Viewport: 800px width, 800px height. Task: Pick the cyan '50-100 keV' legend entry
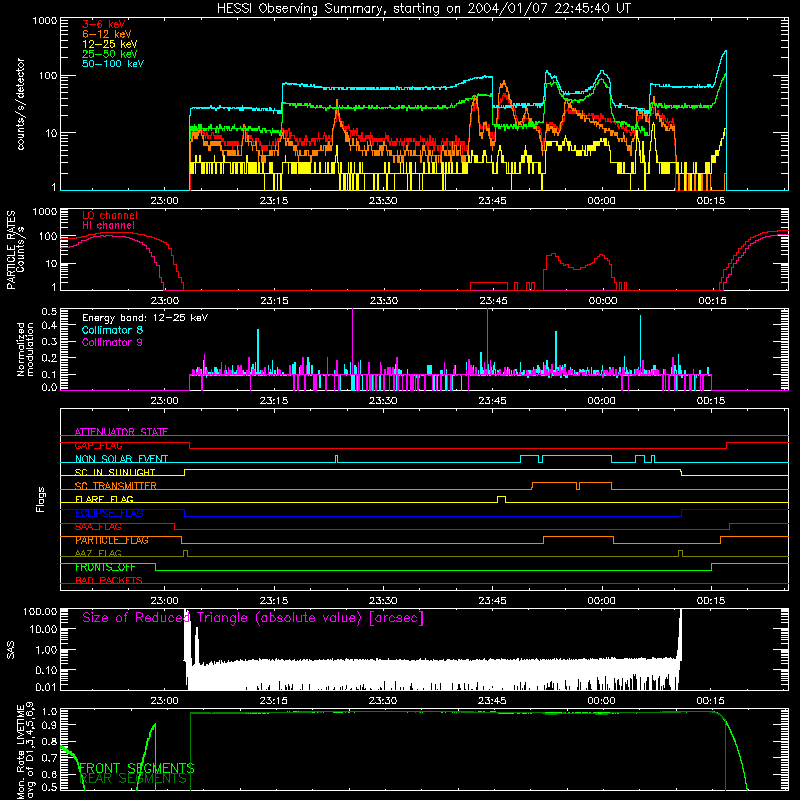[113, 64]
